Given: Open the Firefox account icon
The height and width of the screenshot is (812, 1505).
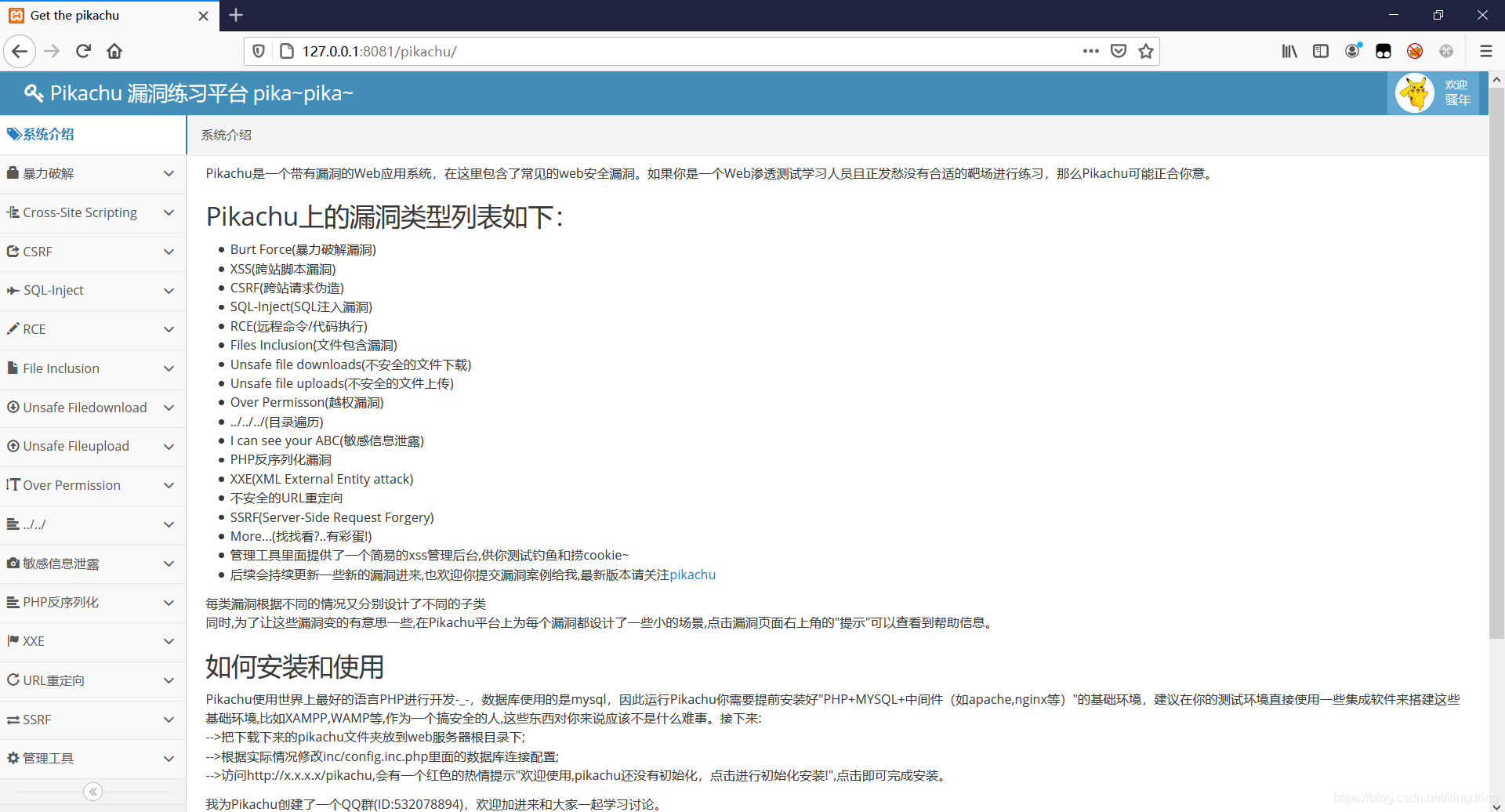Looking at the screenshot, I should (x=1353, y=51).
